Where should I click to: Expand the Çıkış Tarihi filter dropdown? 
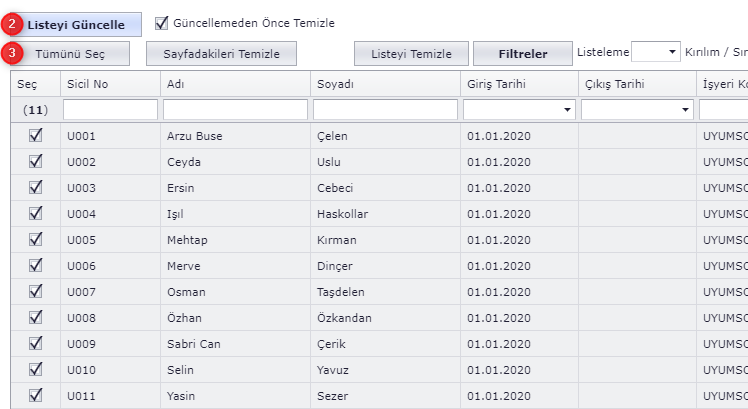(x=686, y=109)
